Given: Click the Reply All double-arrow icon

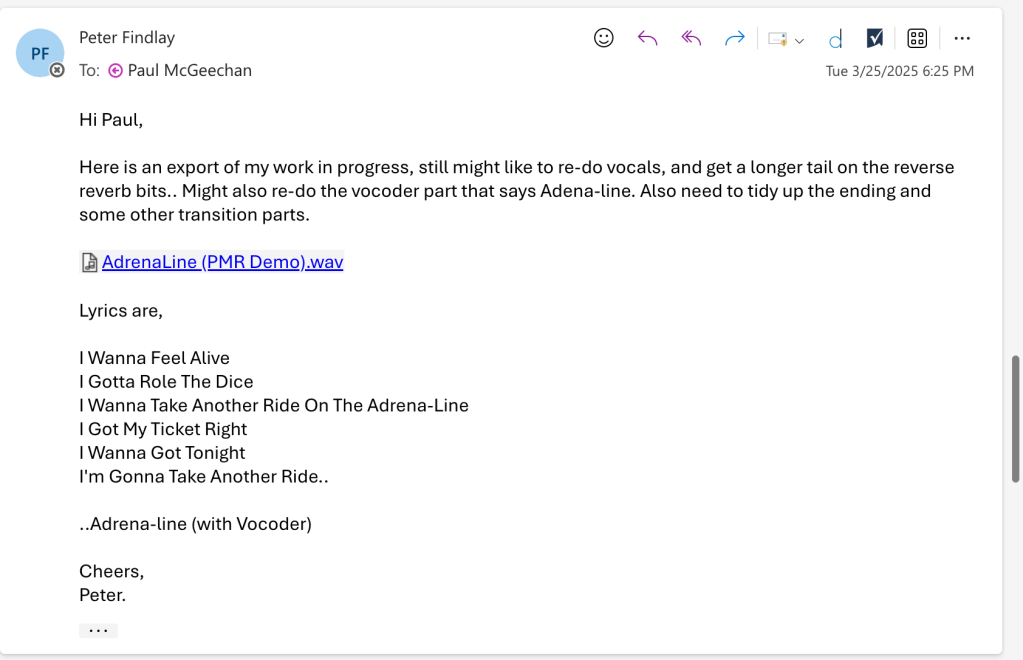Looking at the screenshot, I should pyautogui.click(x=691, y=38).
